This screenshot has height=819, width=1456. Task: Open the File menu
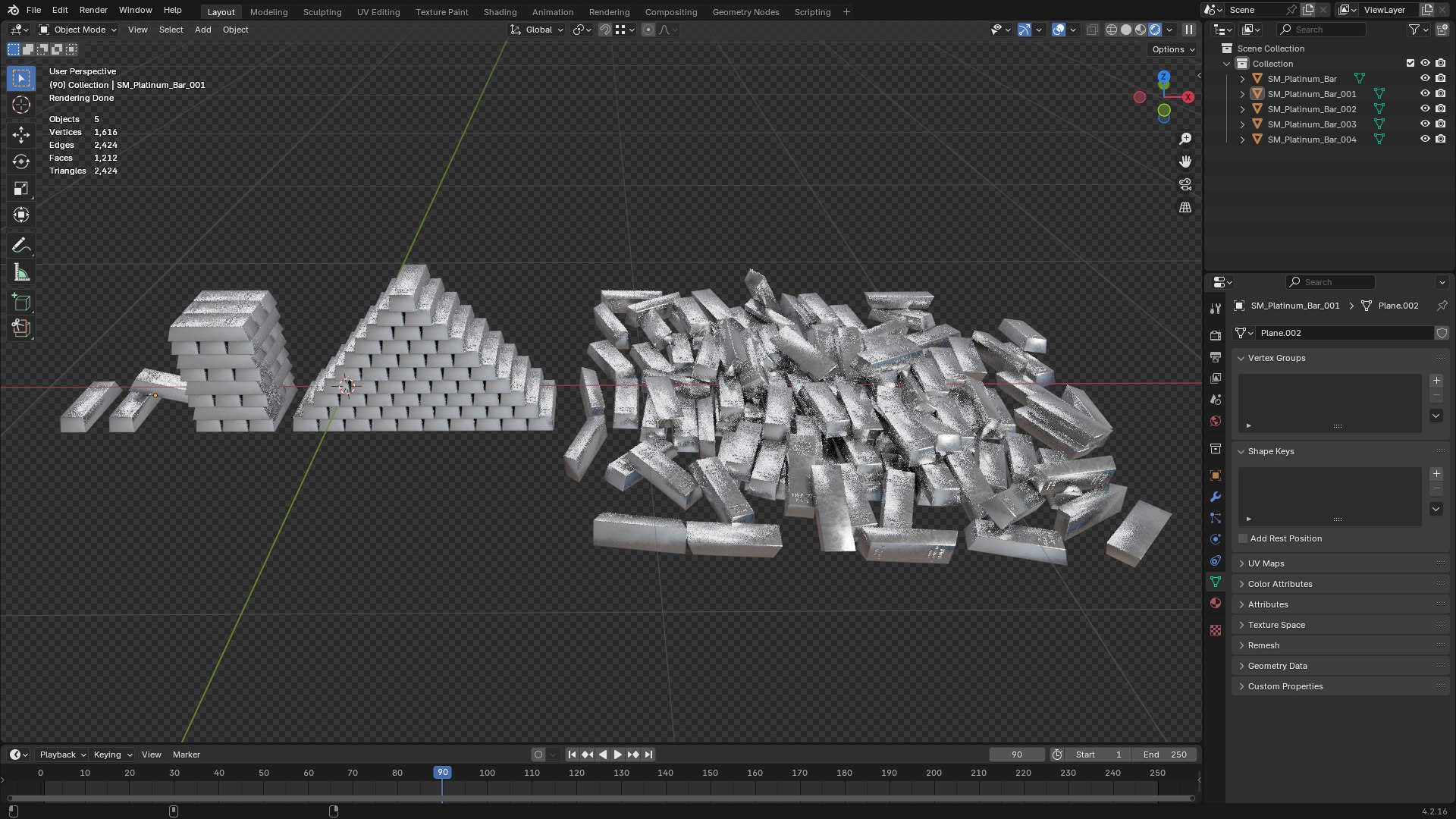[x=33, y=10]
